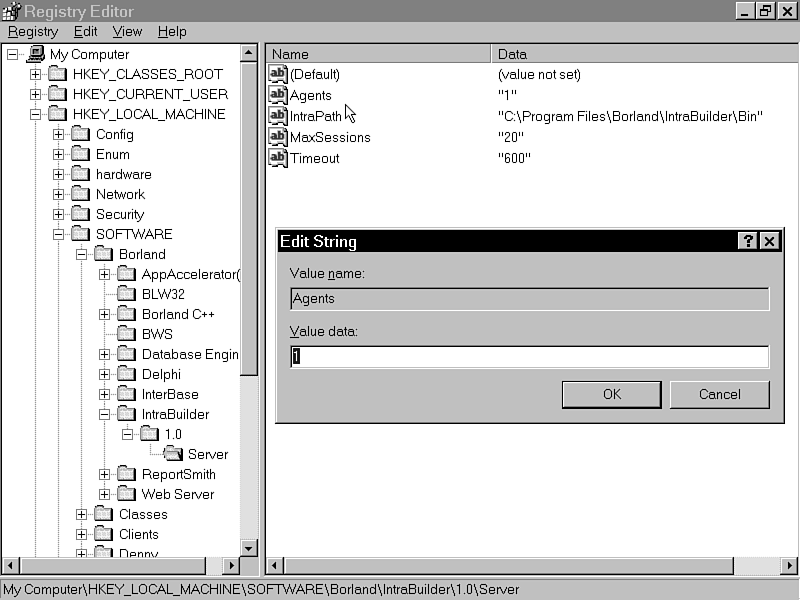
Task: Click the string icon beside IntraPath
Action: [x=278, y=116]
